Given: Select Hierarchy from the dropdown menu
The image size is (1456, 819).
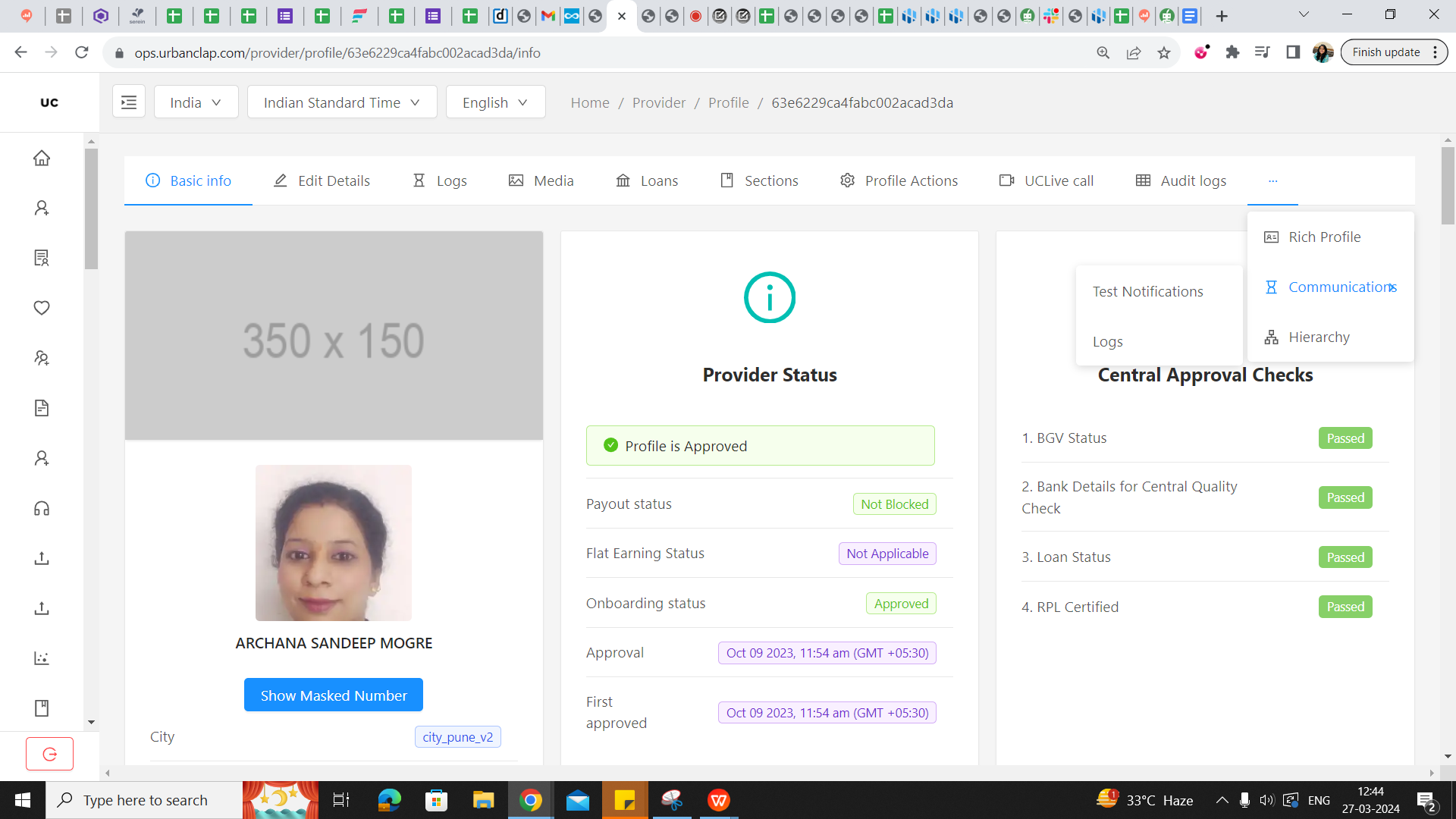Looking at the screenshot, I should tap(1319, 337).
